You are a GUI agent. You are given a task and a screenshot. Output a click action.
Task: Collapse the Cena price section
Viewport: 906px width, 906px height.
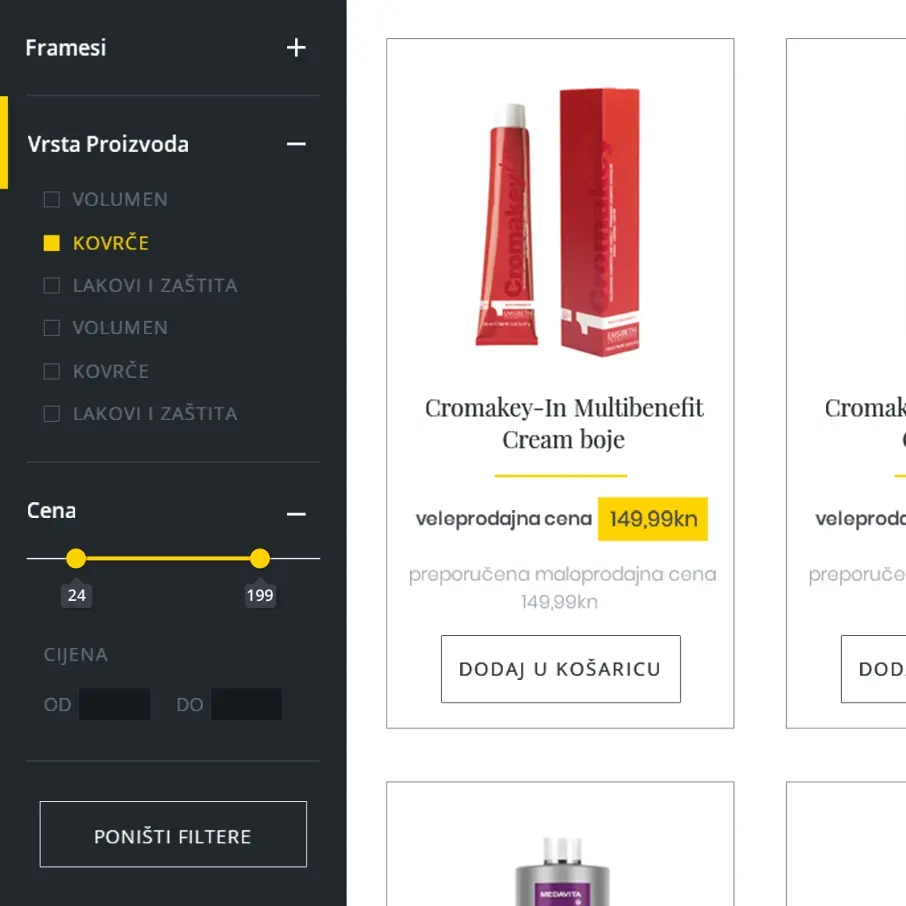click(x=296, y=514)
